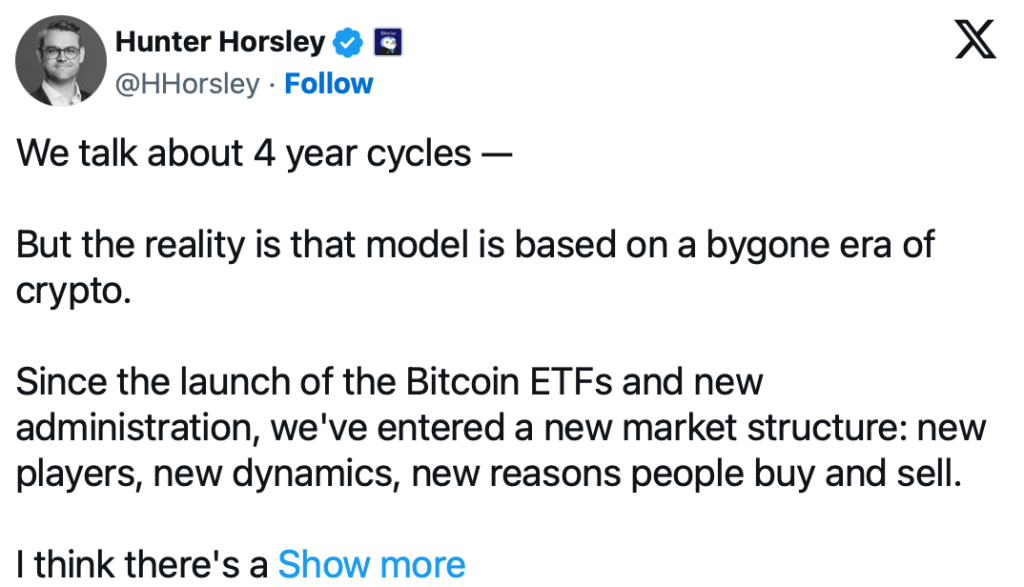Open the @HHorsley handle link
Viewport: 1024px width, 587px height.
188,84
